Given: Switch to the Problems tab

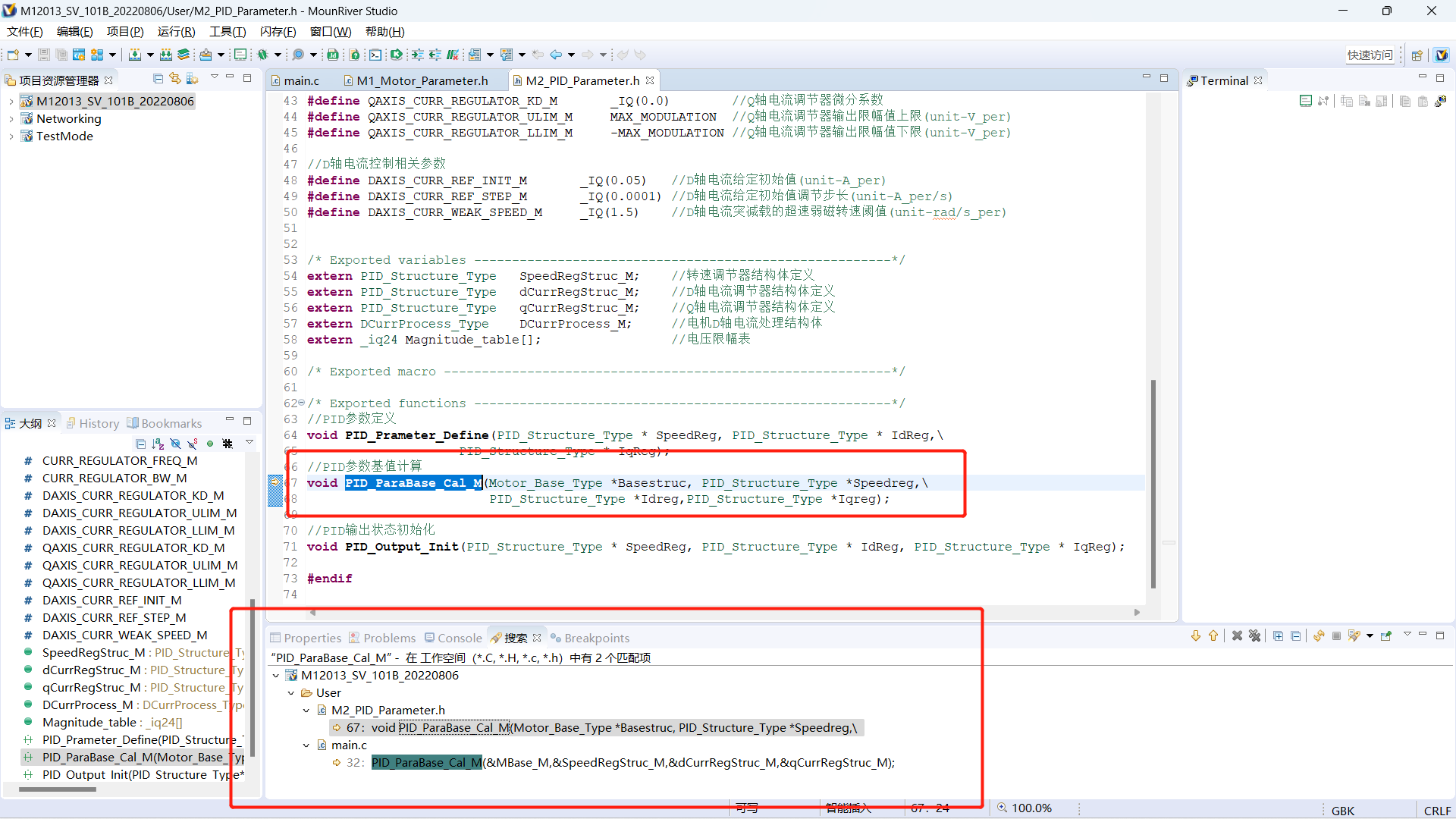Looking at the screenshot, I should (x=382, y=638).
